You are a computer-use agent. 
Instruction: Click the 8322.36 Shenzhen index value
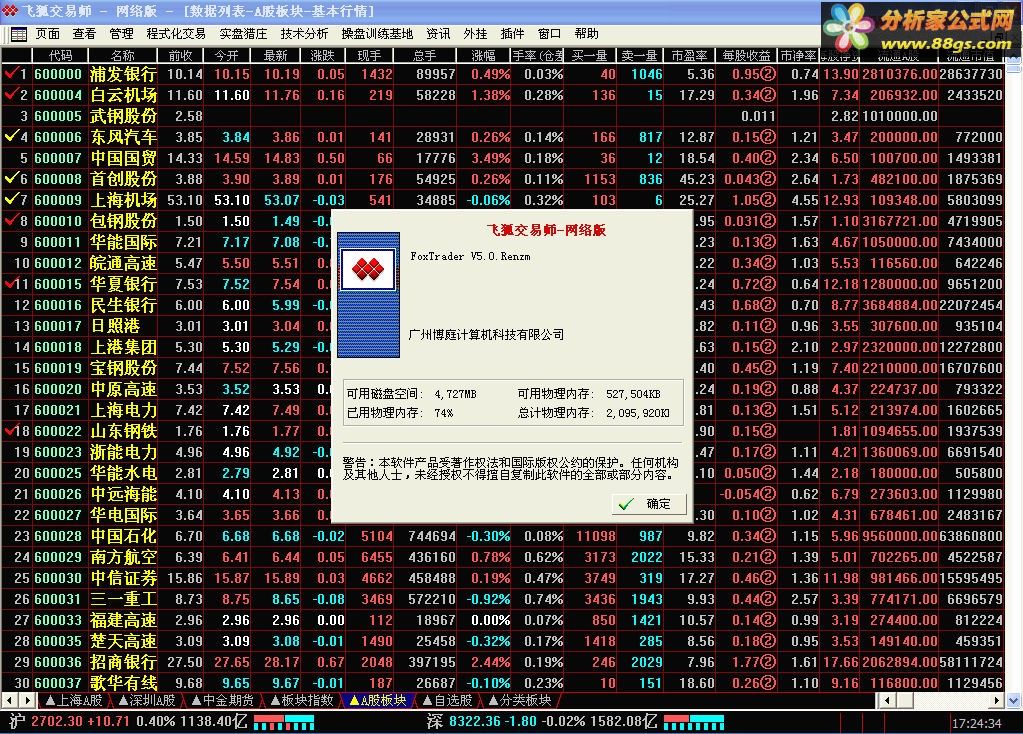point(475,722)
